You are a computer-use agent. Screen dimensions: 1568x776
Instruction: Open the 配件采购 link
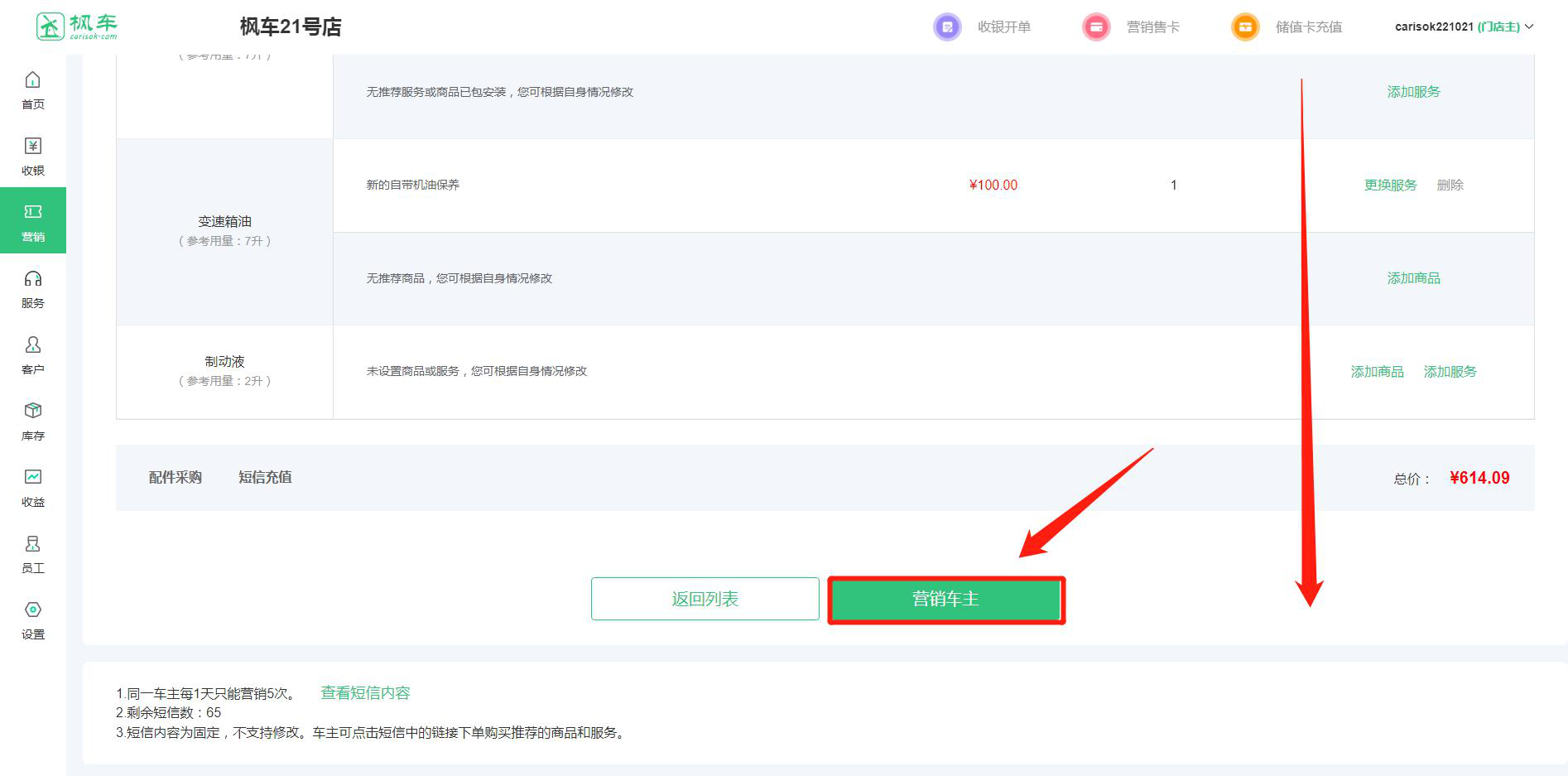[176, 477]
